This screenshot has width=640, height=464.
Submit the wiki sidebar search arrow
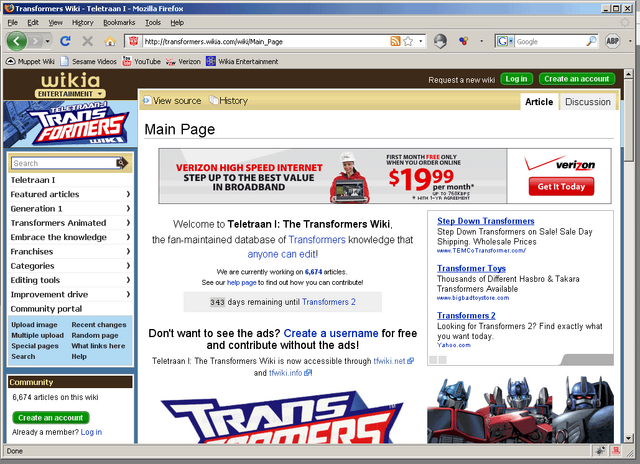(122, 163)
